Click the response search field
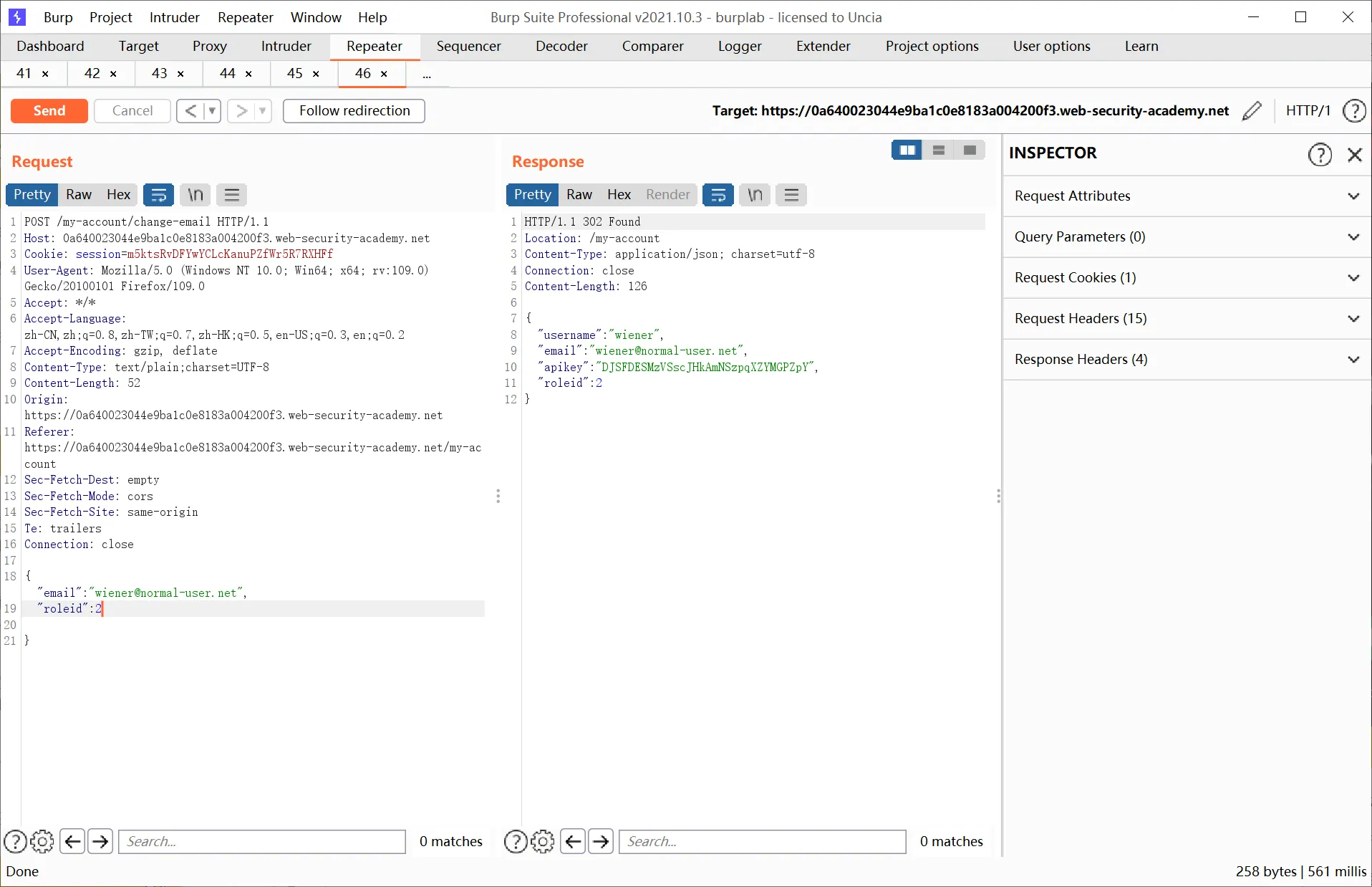This screenshot has width=1372, height=887. 763,842
